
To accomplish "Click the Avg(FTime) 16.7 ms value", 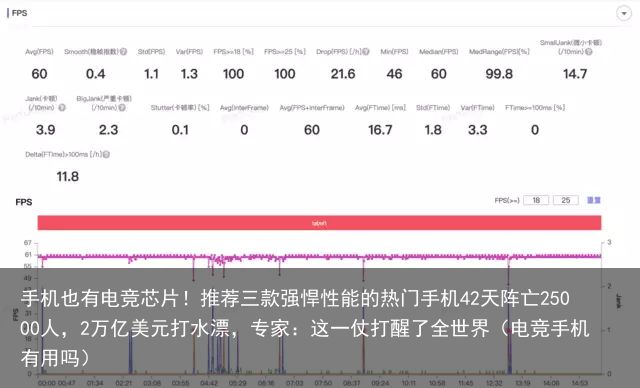I will pyautogui.click(x=380, y=130).
